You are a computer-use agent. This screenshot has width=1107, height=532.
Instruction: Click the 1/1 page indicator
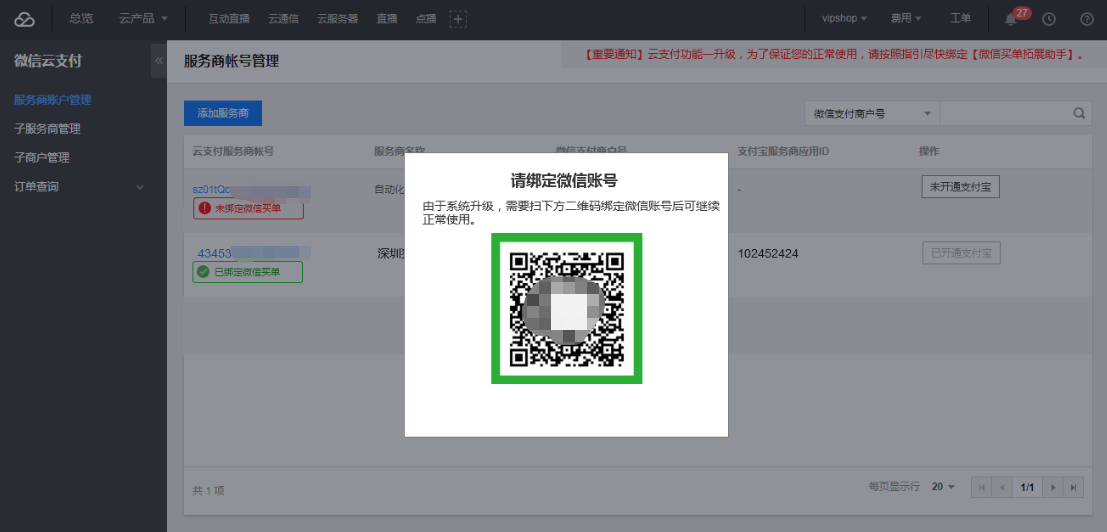pyautogui.click(x=1027, y=487)
